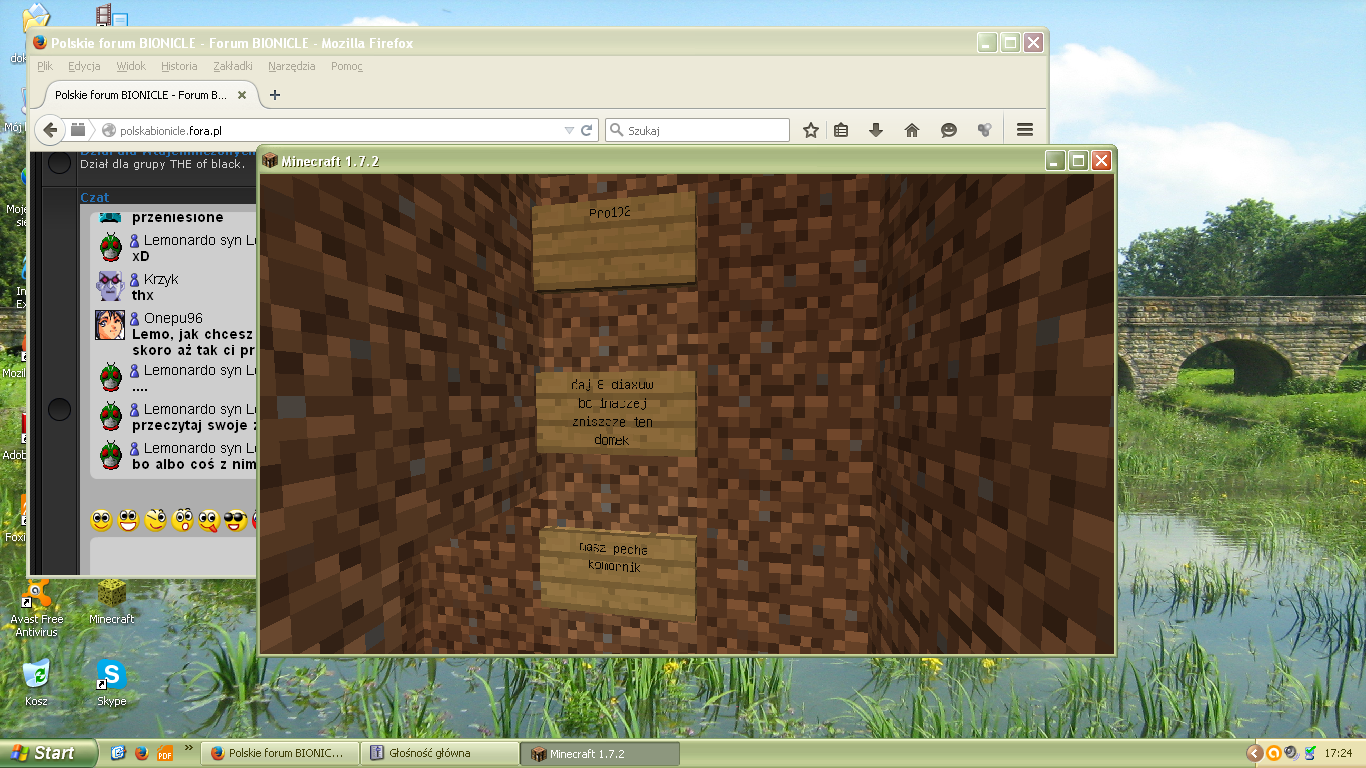Open the Firefox hamburger menu icon
The height and width of the screenshot is (768, 1366).
[1024, 130]
